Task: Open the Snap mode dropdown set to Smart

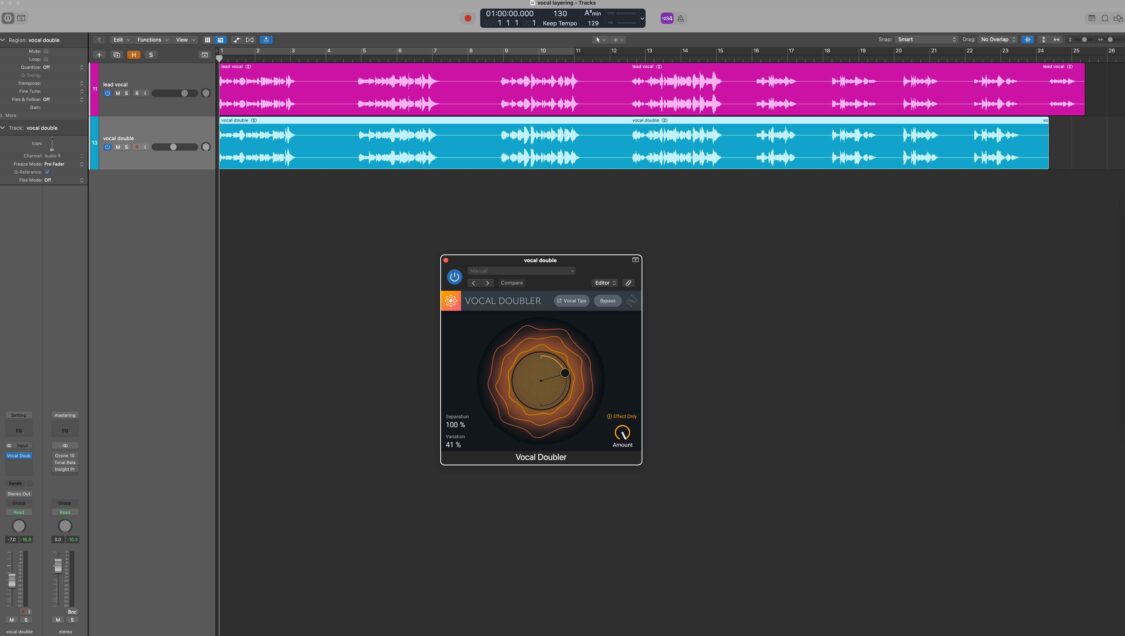Action: click(928, 39)
